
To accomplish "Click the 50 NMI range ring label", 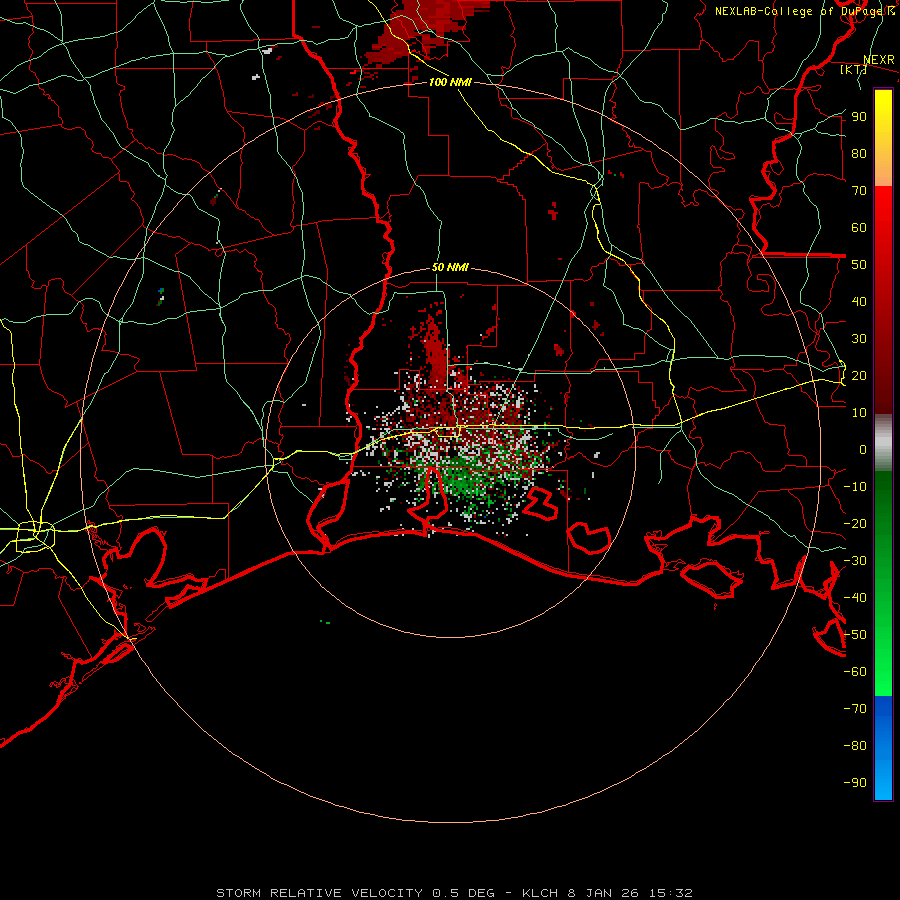I will (451, 267).
